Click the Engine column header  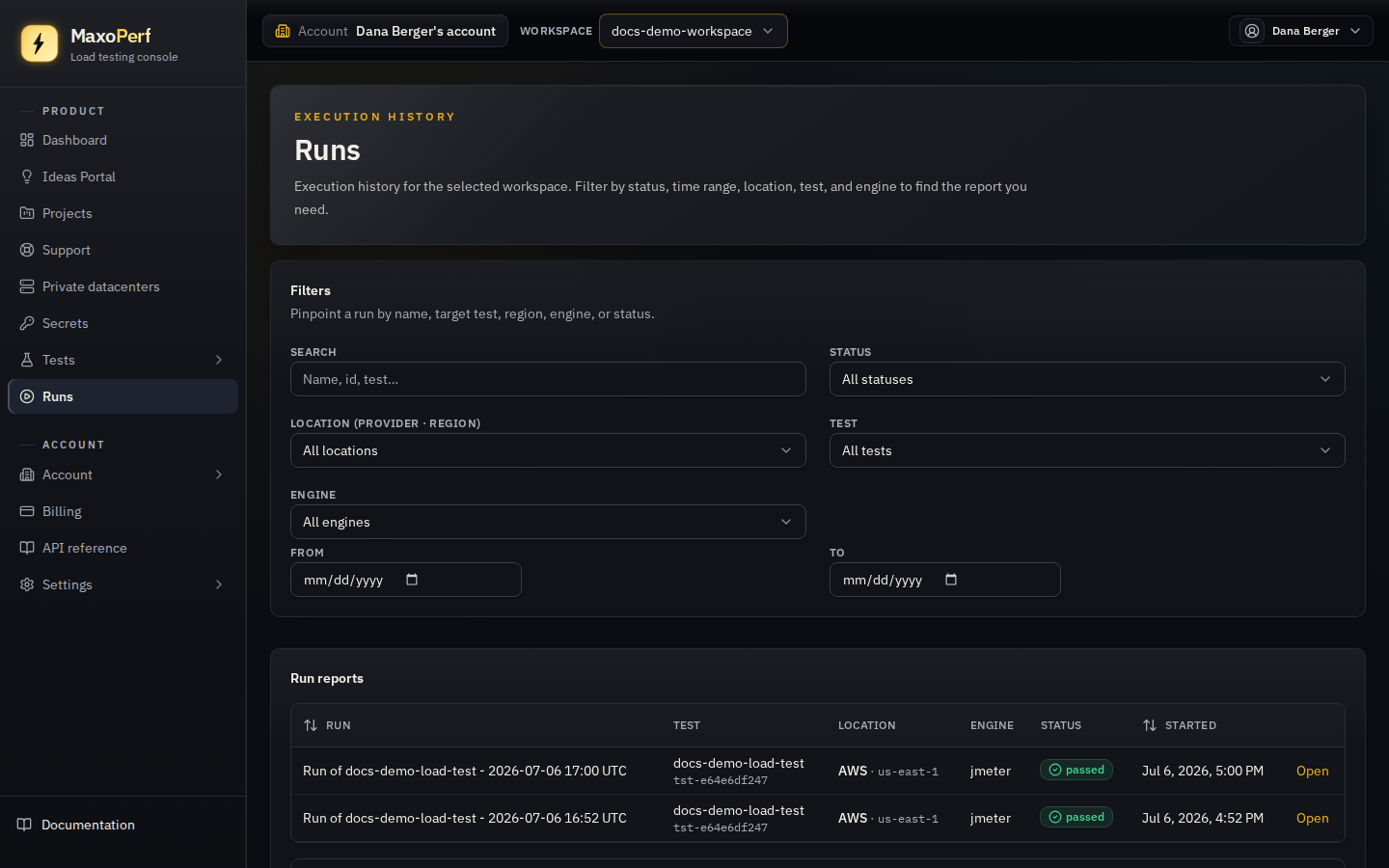992,725
